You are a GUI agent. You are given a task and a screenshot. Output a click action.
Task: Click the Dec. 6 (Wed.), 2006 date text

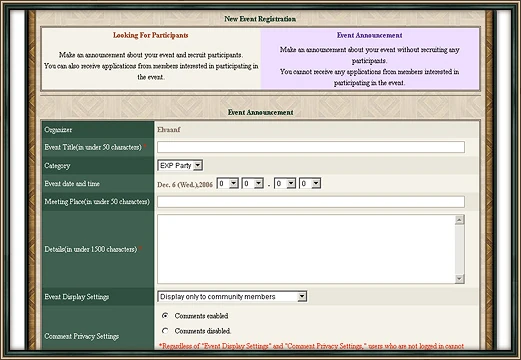point(185,184)
